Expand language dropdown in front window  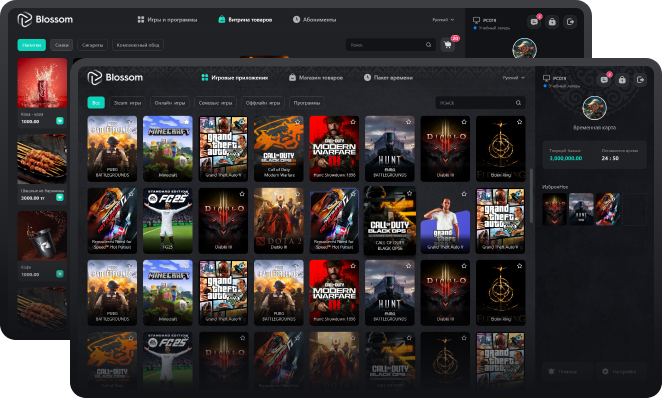click(x=514, y=78)
